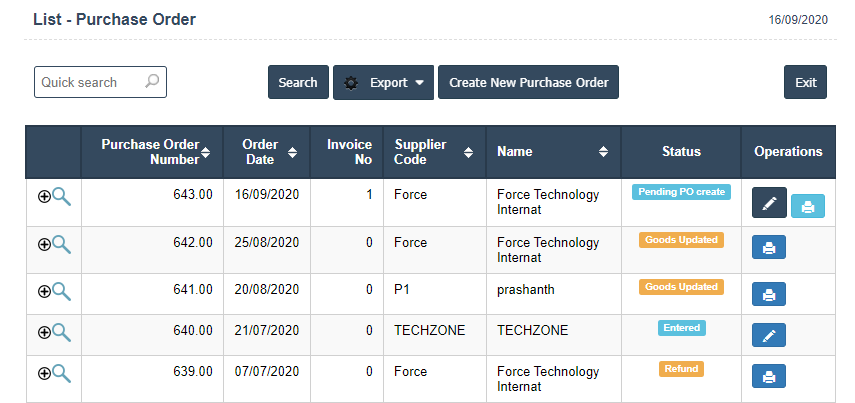
Task: Open the Export dropdown menu
Action: tap(383, 83)
